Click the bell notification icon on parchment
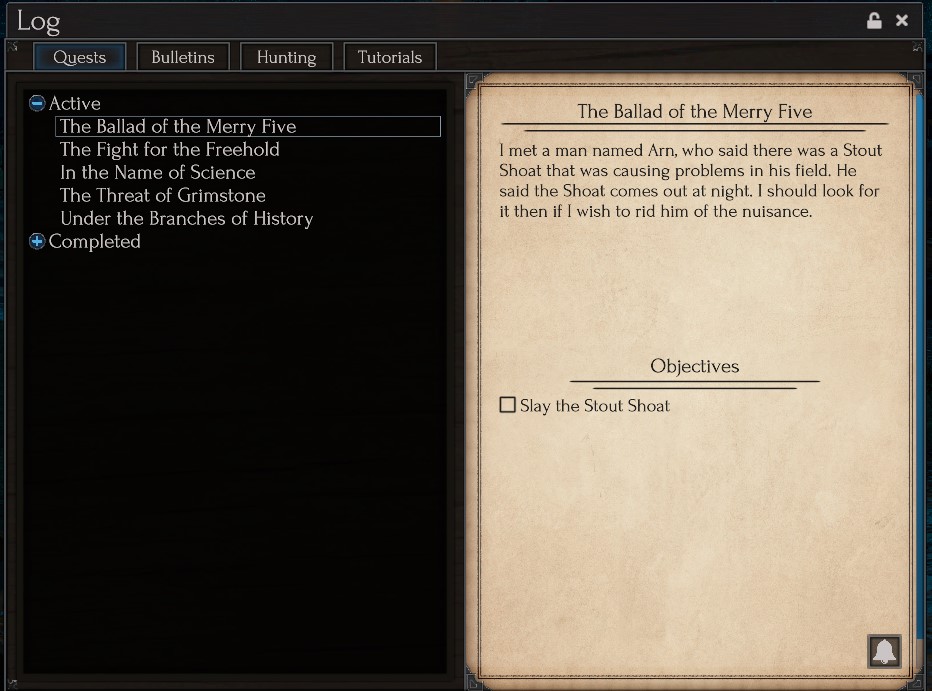Viewport: 932px width, 691px height. pyautogui.click(x=884, y=652)
